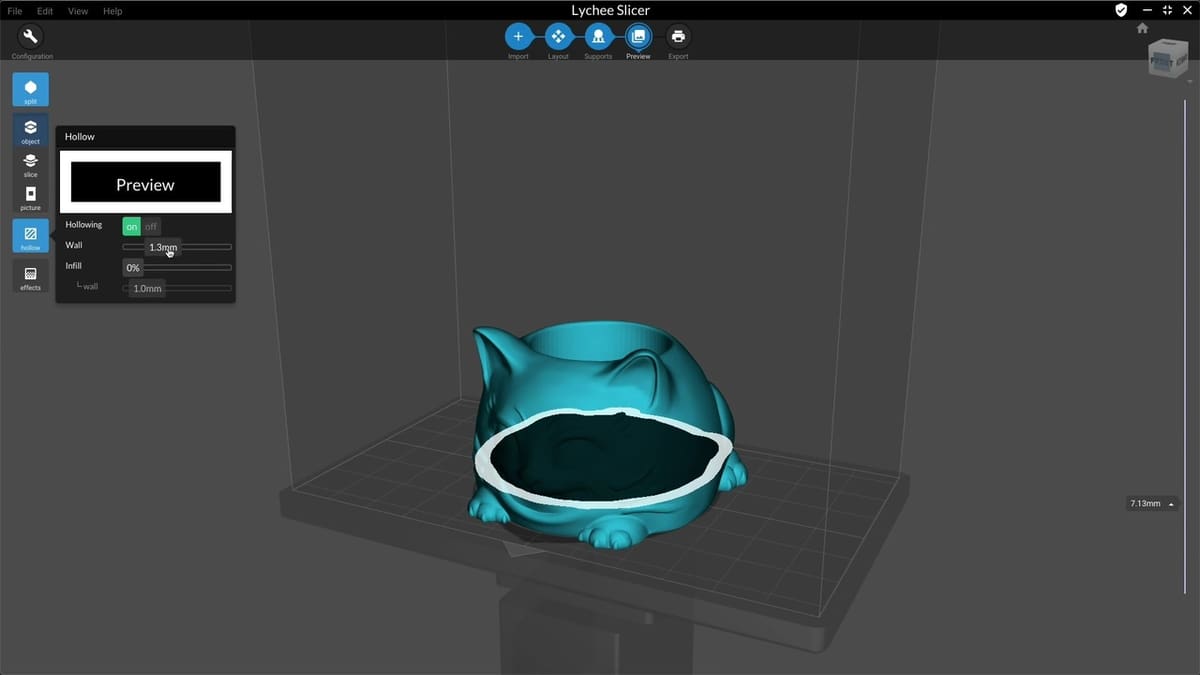Click the "Hollow" panel title
This screenshot has height=675, width=1200.
80,136
